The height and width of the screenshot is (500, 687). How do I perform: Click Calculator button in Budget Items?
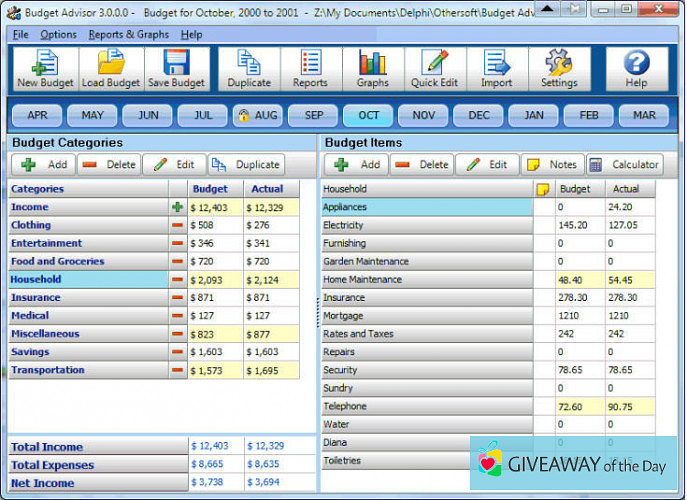pyautogui.click(x=624, y=164)
